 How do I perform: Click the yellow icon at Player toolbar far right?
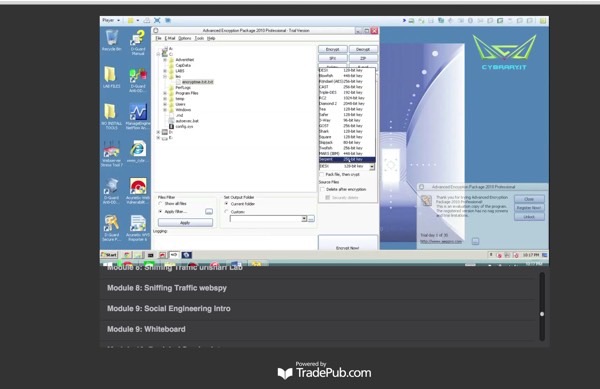tap(543, 21)
